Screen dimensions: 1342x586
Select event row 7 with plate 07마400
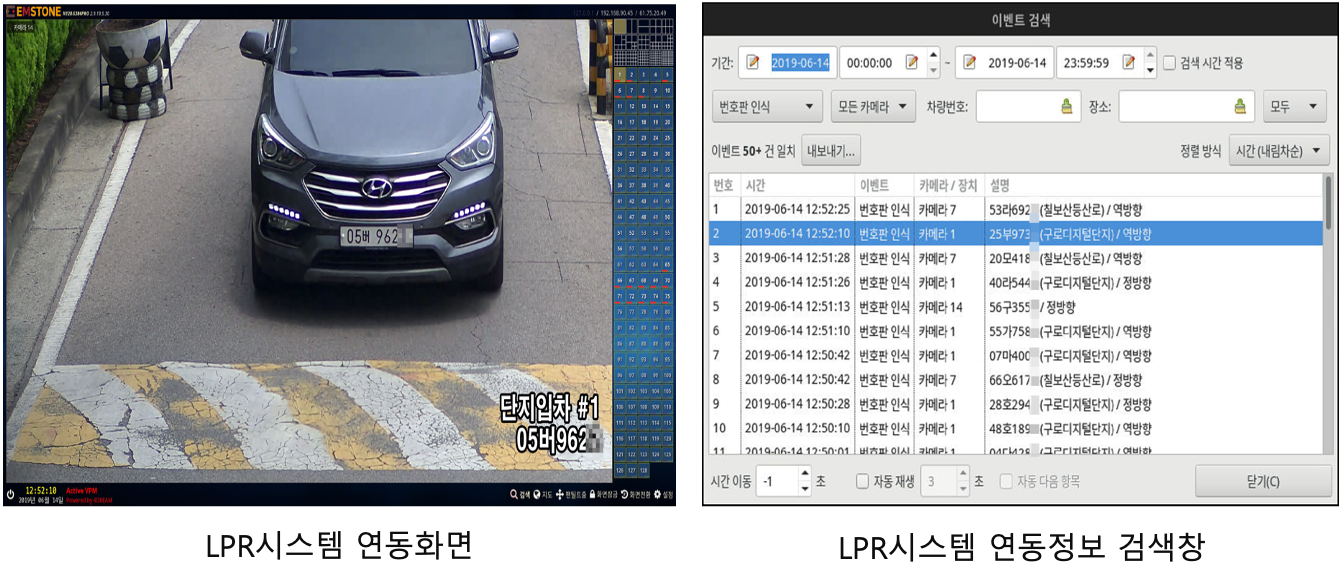point(1016,355)
